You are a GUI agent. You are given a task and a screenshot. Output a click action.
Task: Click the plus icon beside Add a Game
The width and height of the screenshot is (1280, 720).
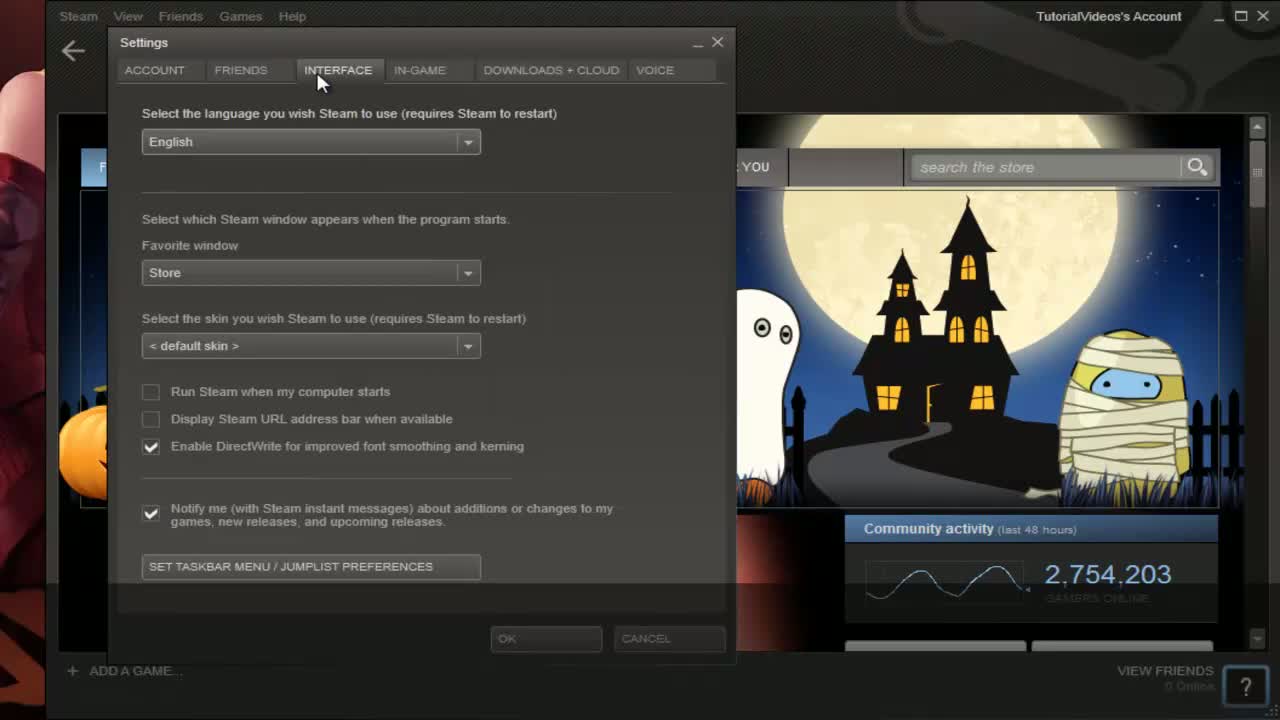pyautogui.click(x=72, y=671)
